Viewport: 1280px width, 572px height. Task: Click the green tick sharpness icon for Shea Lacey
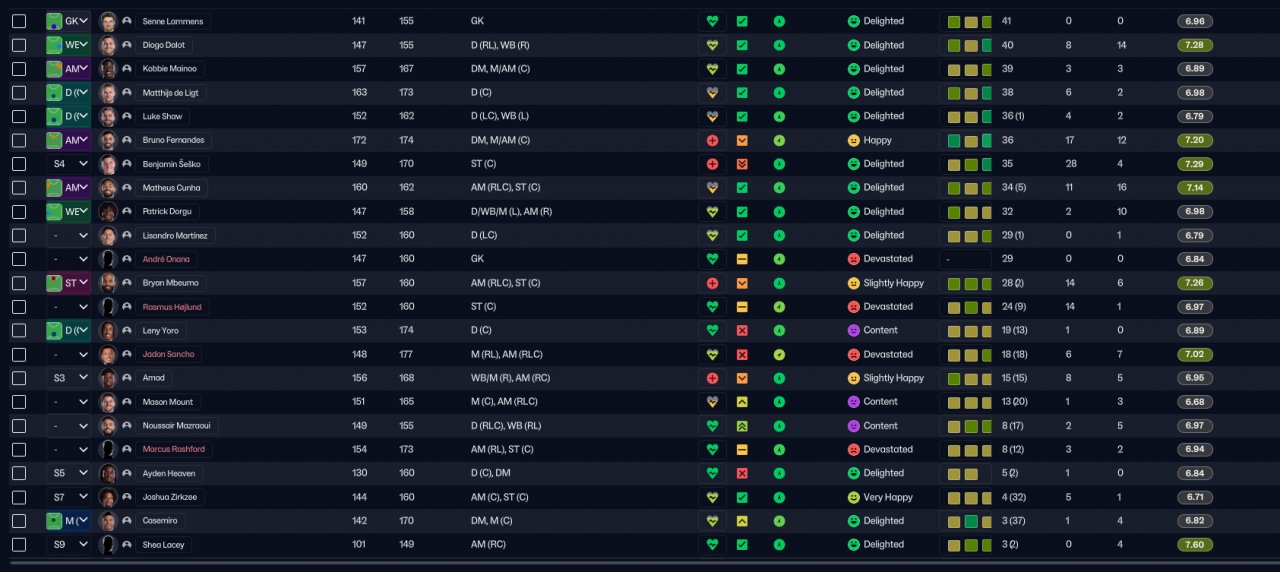pos(741,545)
